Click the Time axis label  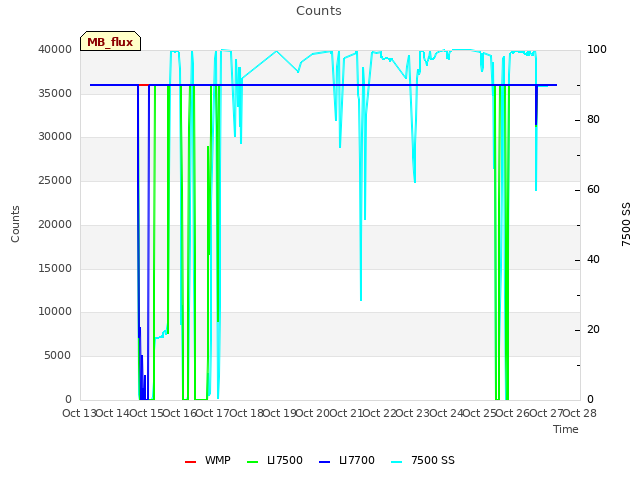[x=566, y=429]
